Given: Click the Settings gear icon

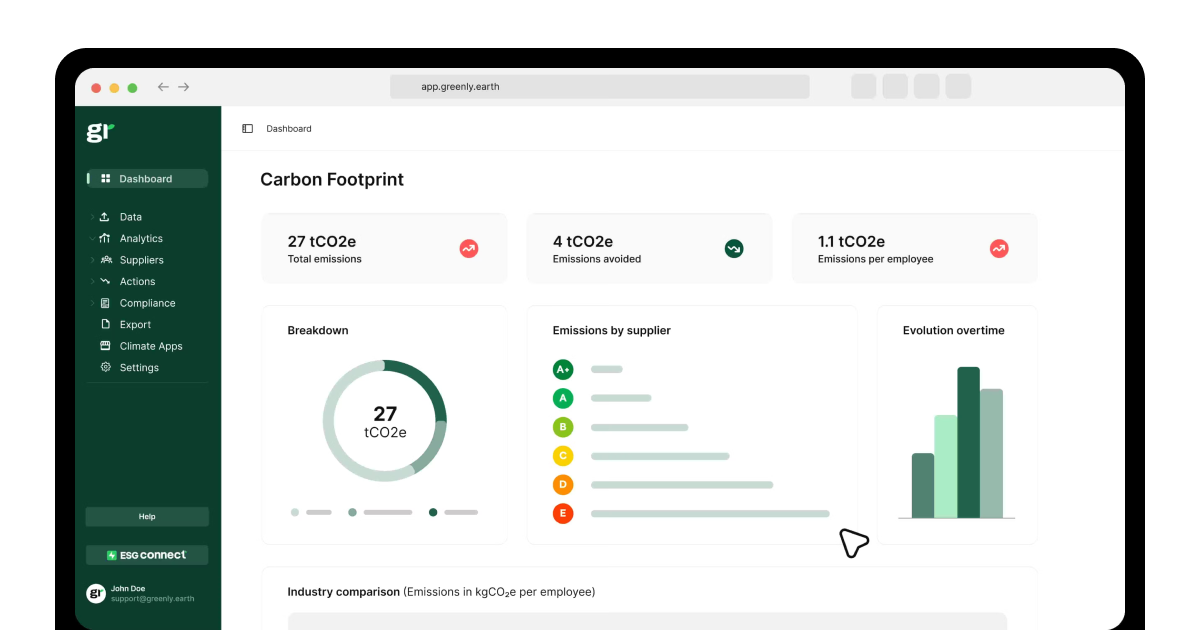Looking at the screenshot, I should coord(105,367).
